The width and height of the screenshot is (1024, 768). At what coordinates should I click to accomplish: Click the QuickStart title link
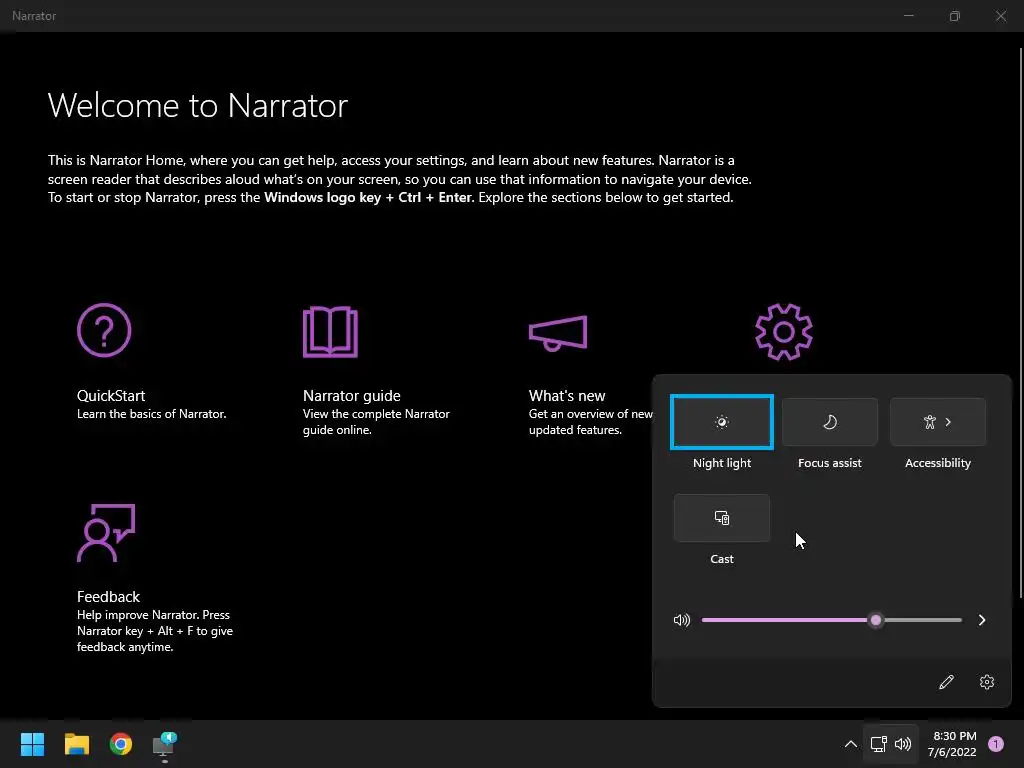tap(111, 396)
